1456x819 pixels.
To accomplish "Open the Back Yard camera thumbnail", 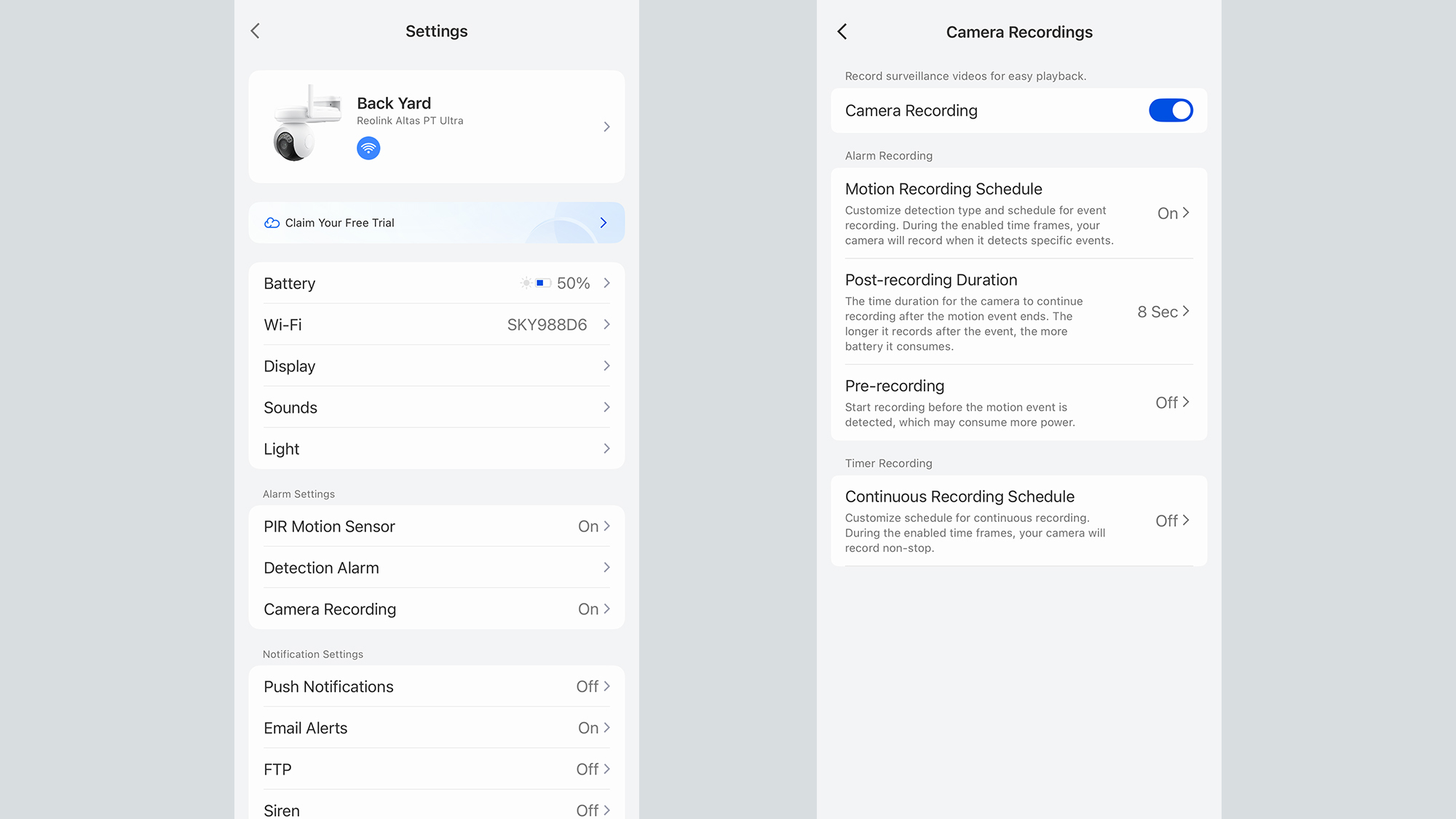I will click(x=306, y=124).
